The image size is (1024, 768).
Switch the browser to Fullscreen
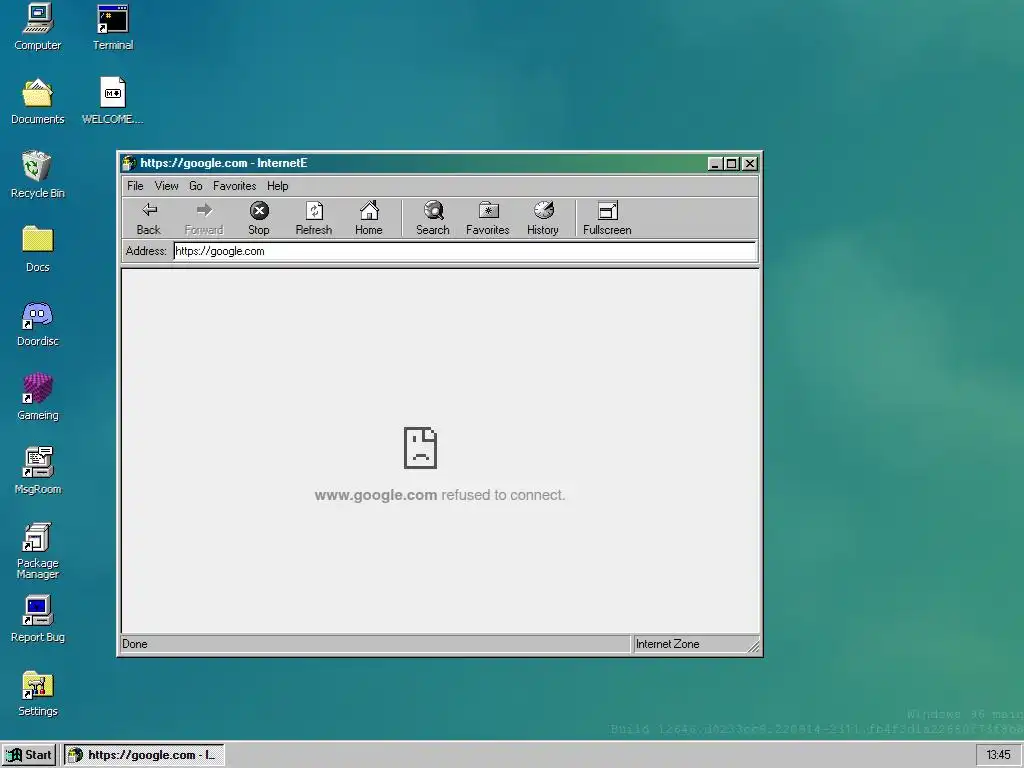pyautogui.click(x=607, y=218)
